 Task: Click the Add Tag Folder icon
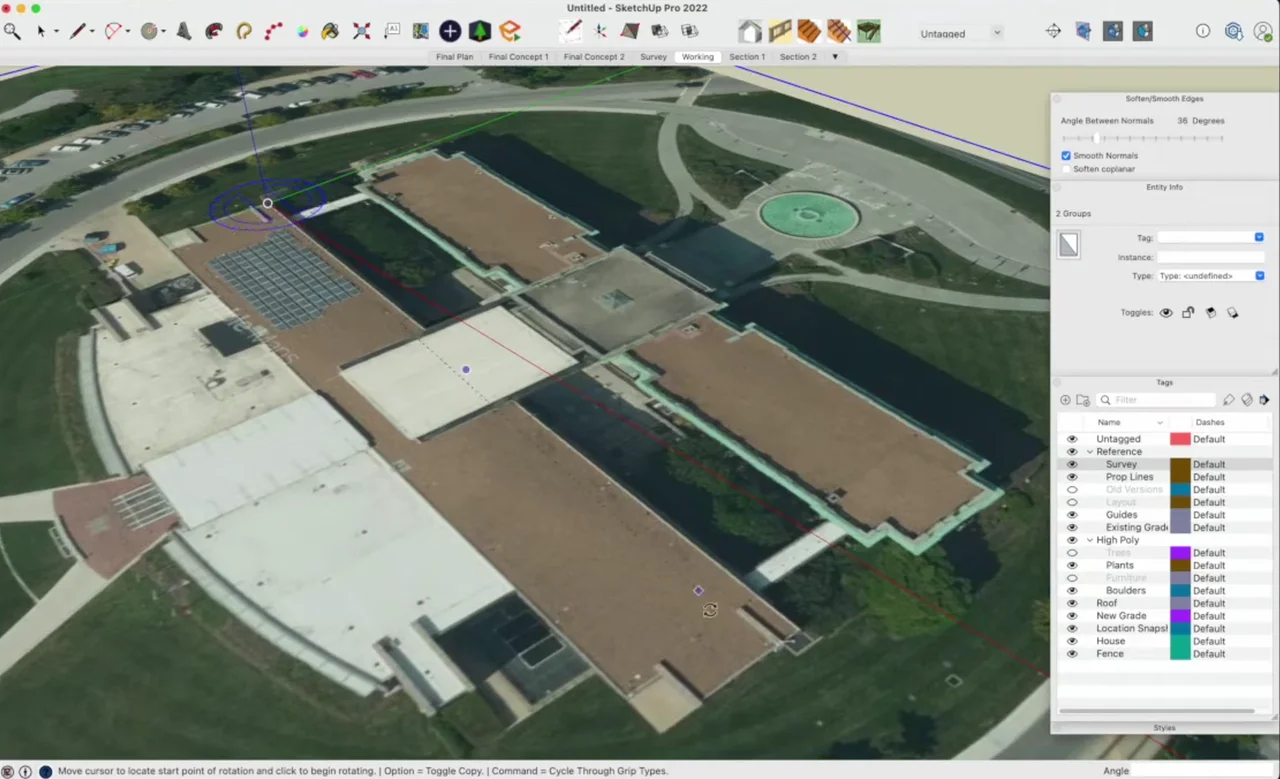[x=1082, y=400]
